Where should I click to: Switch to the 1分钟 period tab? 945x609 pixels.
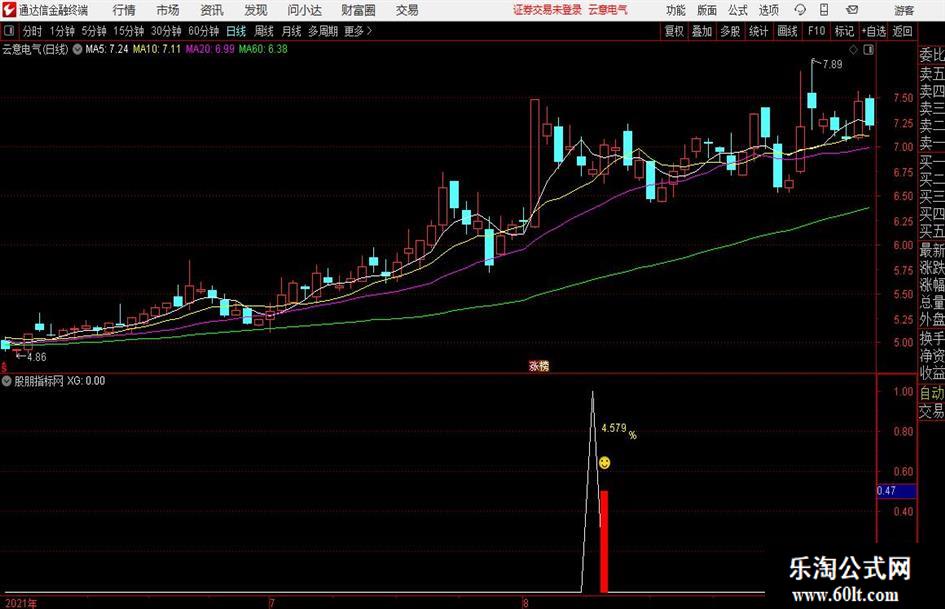[x=62, y=31]
